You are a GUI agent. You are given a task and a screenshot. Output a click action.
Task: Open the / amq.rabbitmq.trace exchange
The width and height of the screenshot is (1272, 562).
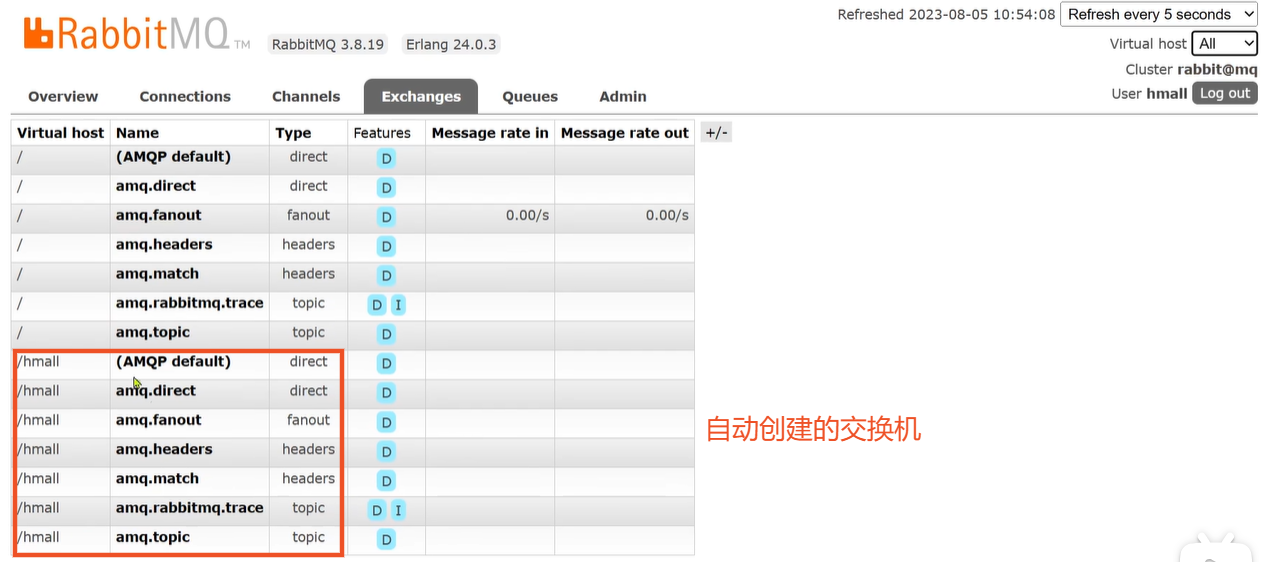point(190,302)
